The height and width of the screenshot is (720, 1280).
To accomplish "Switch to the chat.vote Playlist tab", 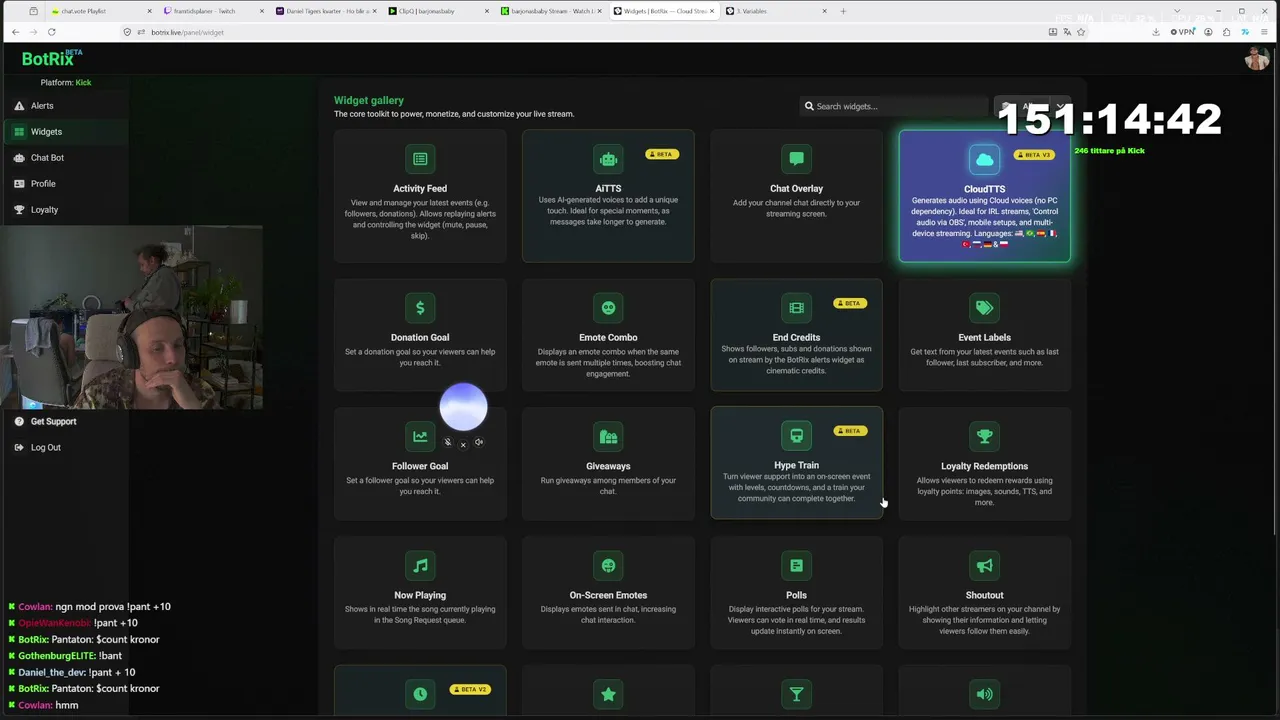I will point(100,11).
